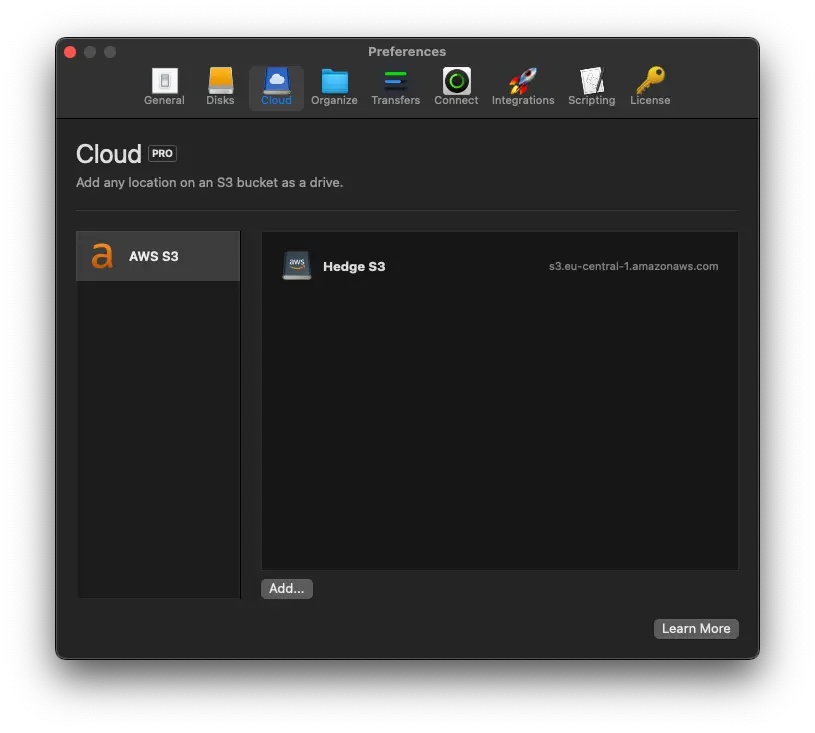Screen dimensions: 815x733
Task: Open the Transfers preferences tab
Action: coord(396,87)
